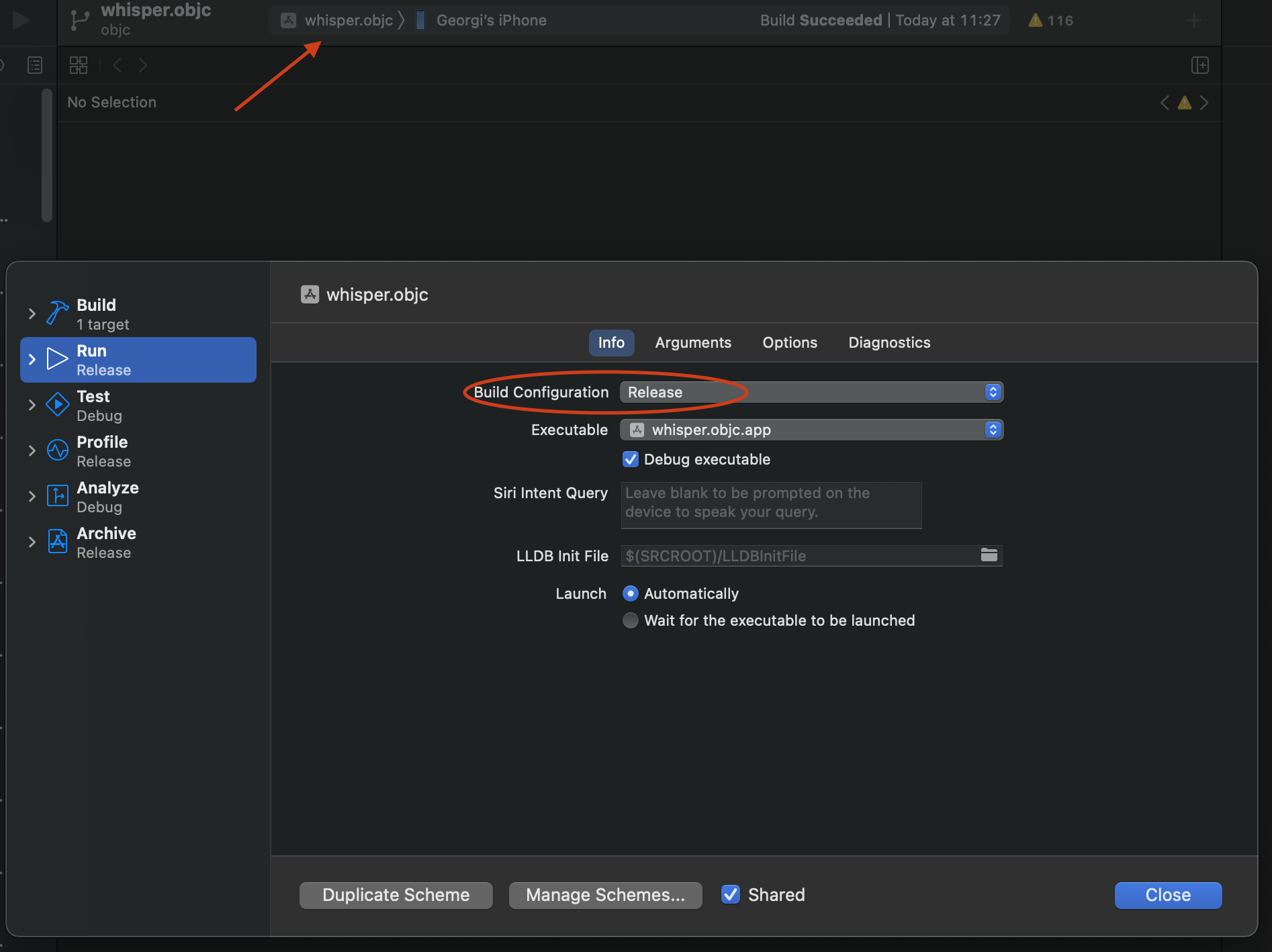Select the Test Debug row
The image size is (1272, 952).
(138, 406)
